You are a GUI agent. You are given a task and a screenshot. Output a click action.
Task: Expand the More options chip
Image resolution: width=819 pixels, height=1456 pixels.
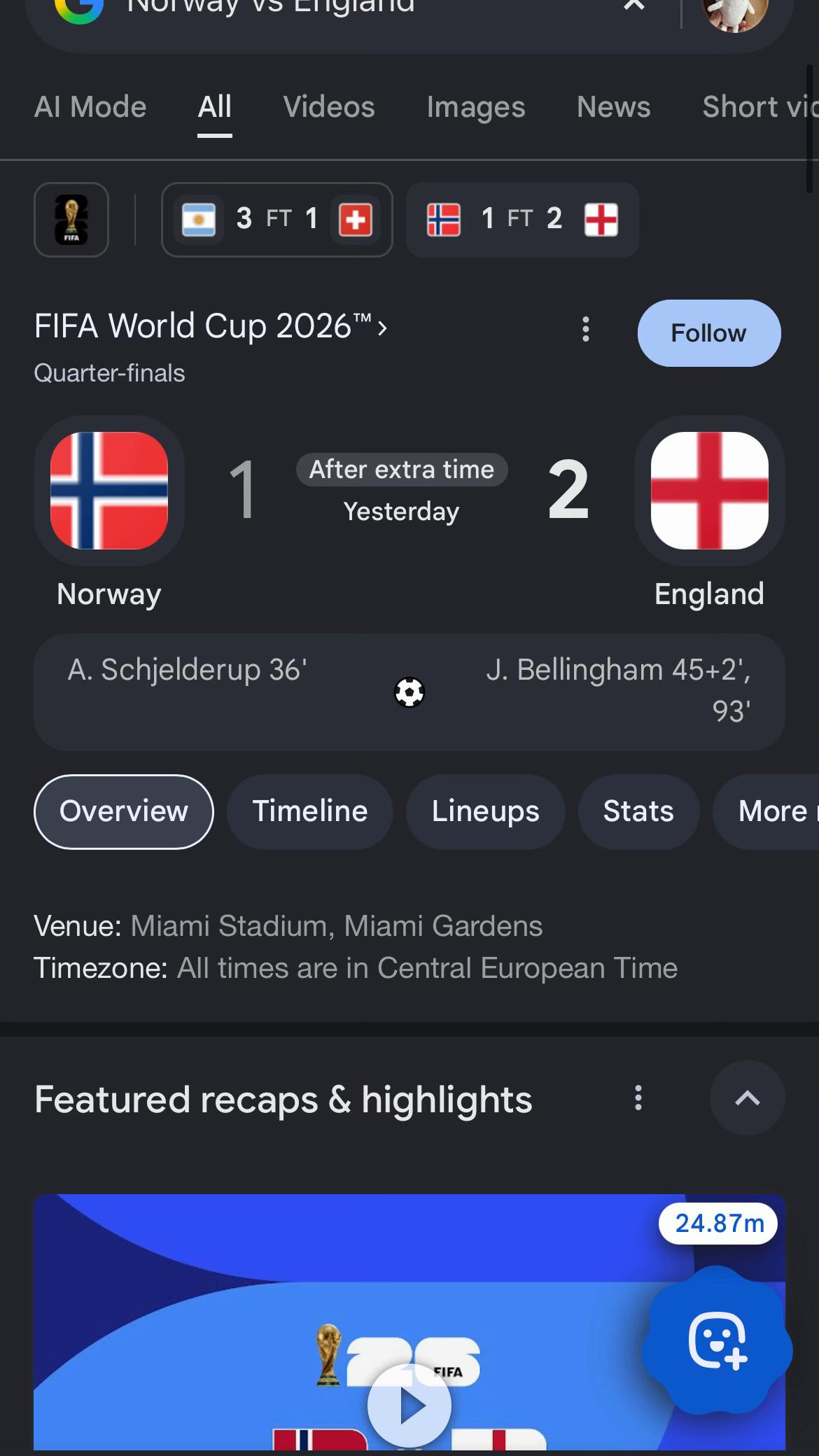(x=766, y=812)
